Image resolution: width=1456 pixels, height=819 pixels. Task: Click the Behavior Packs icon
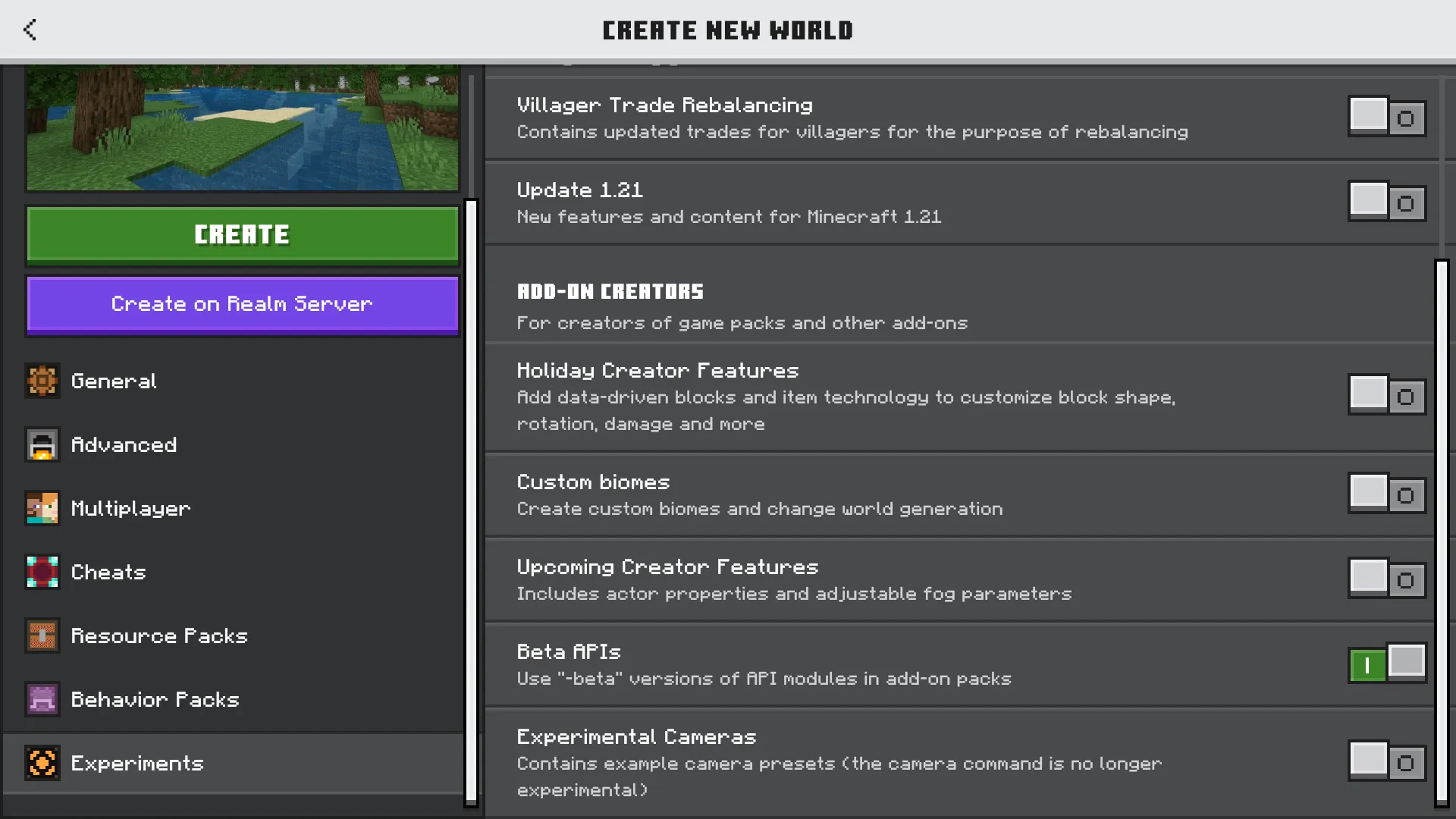(x=42, y=699)
